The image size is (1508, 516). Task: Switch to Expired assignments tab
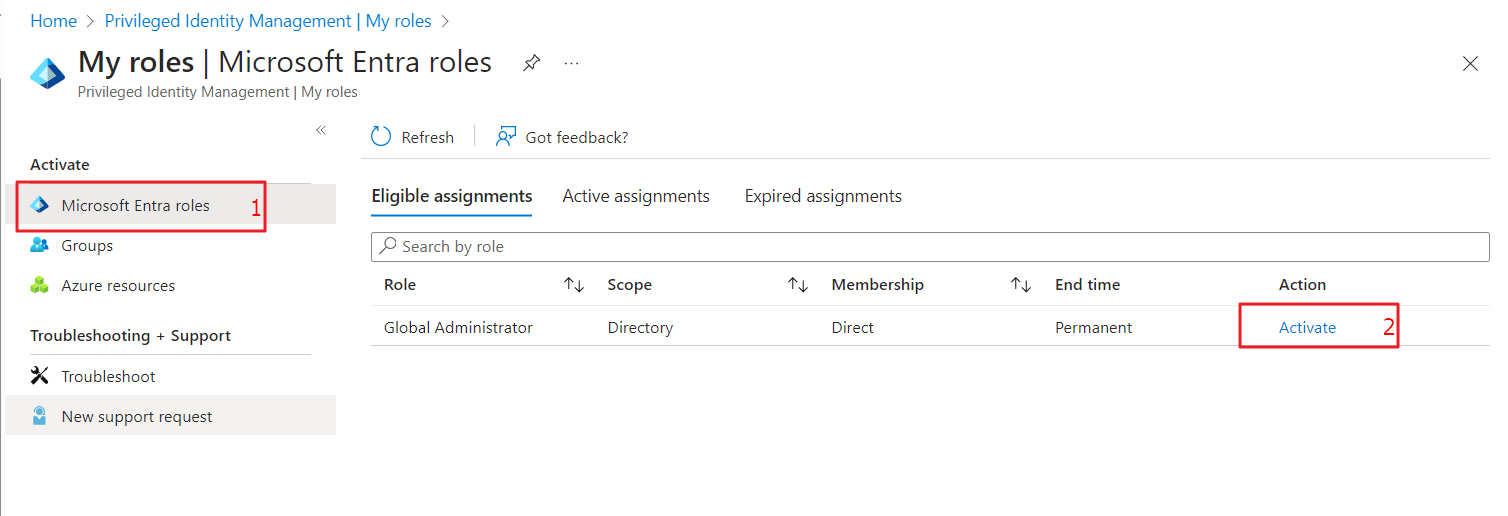pyautogui.click(x=823, y=196)
